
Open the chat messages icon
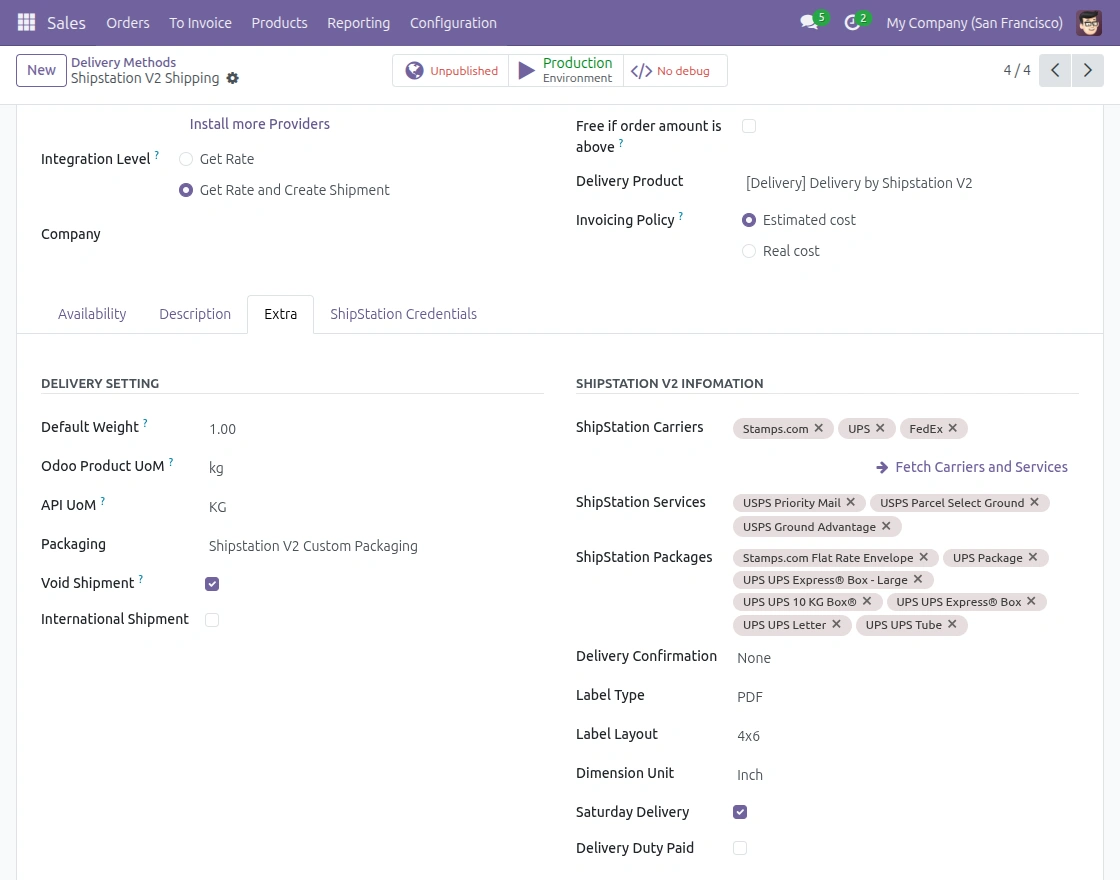809,22
